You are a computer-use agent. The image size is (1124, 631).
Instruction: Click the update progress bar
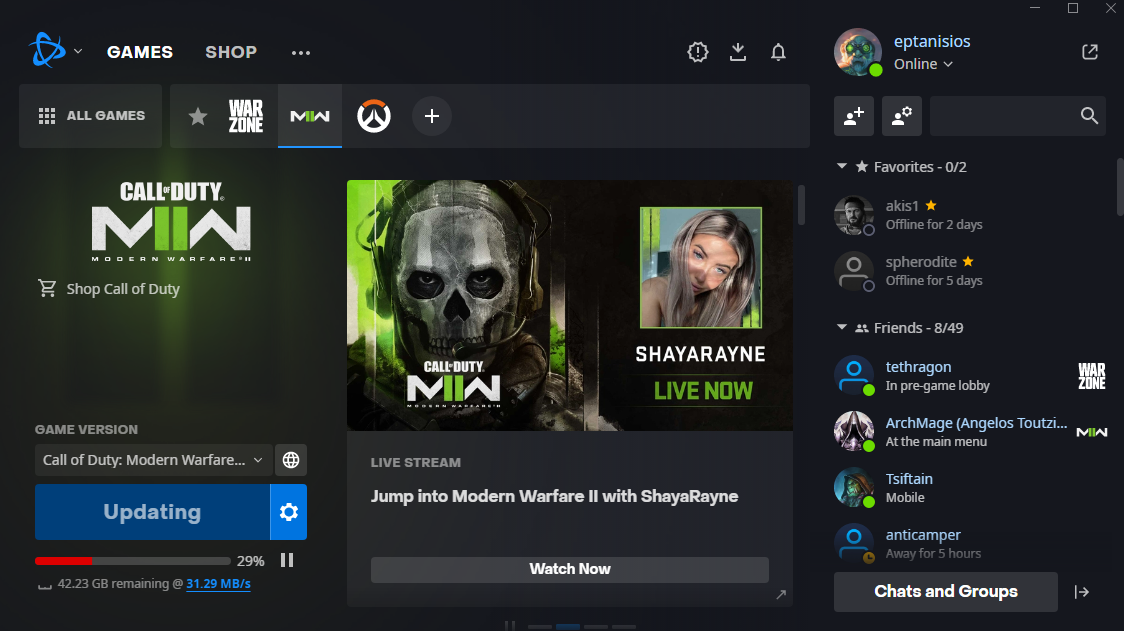point(133,561)
